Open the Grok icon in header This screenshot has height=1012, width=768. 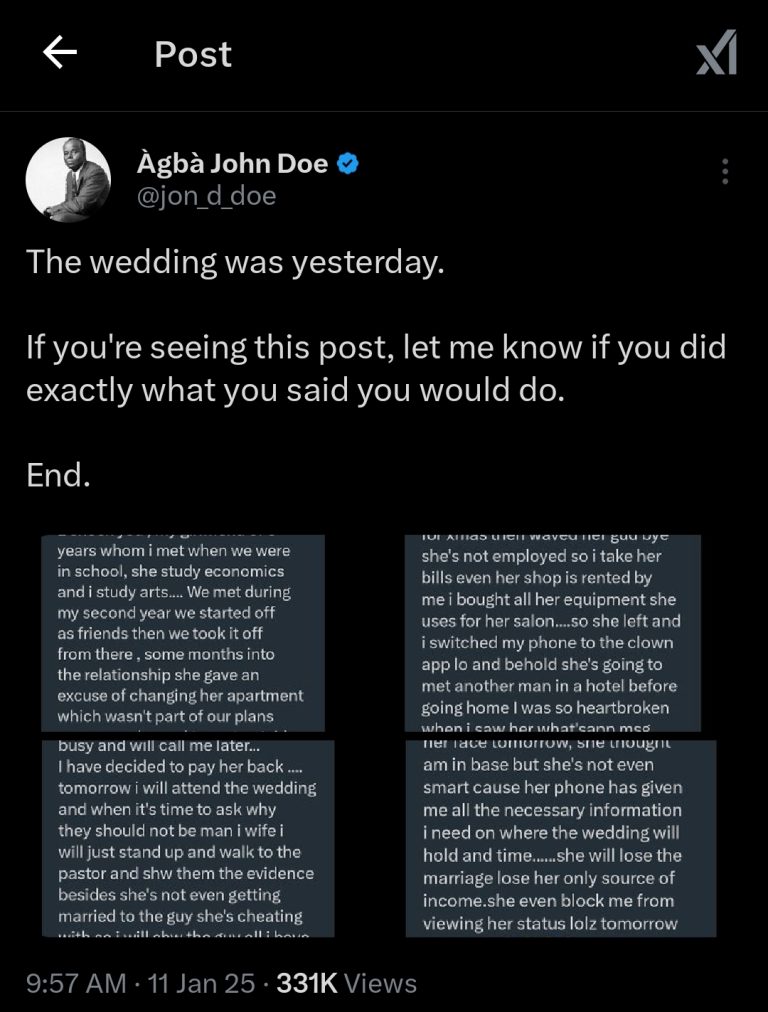tap(716, 53)
